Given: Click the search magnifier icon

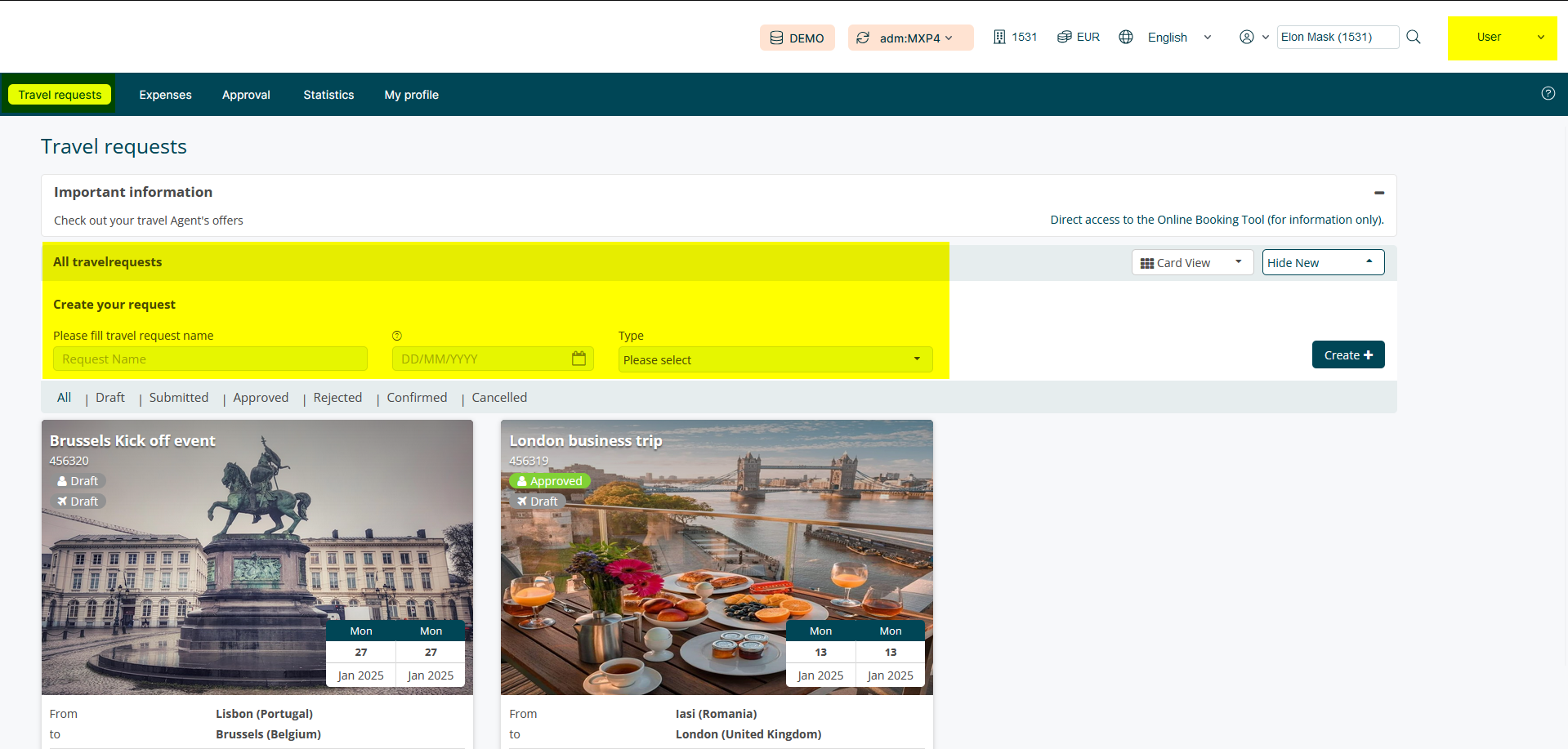Looking at the screenshot, I should click(x=1413, y=37).
